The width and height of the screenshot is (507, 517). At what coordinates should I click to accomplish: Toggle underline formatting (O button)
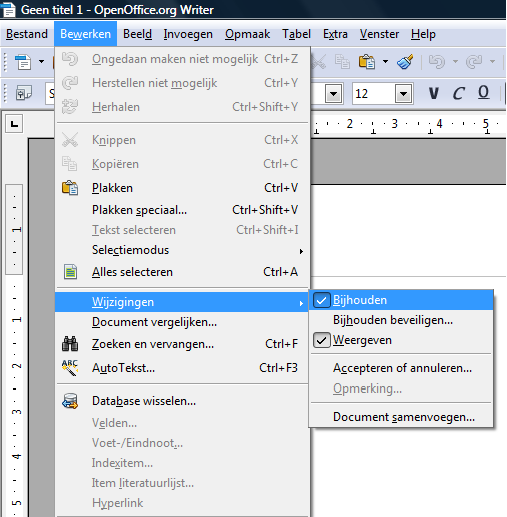tap(483, 93)
